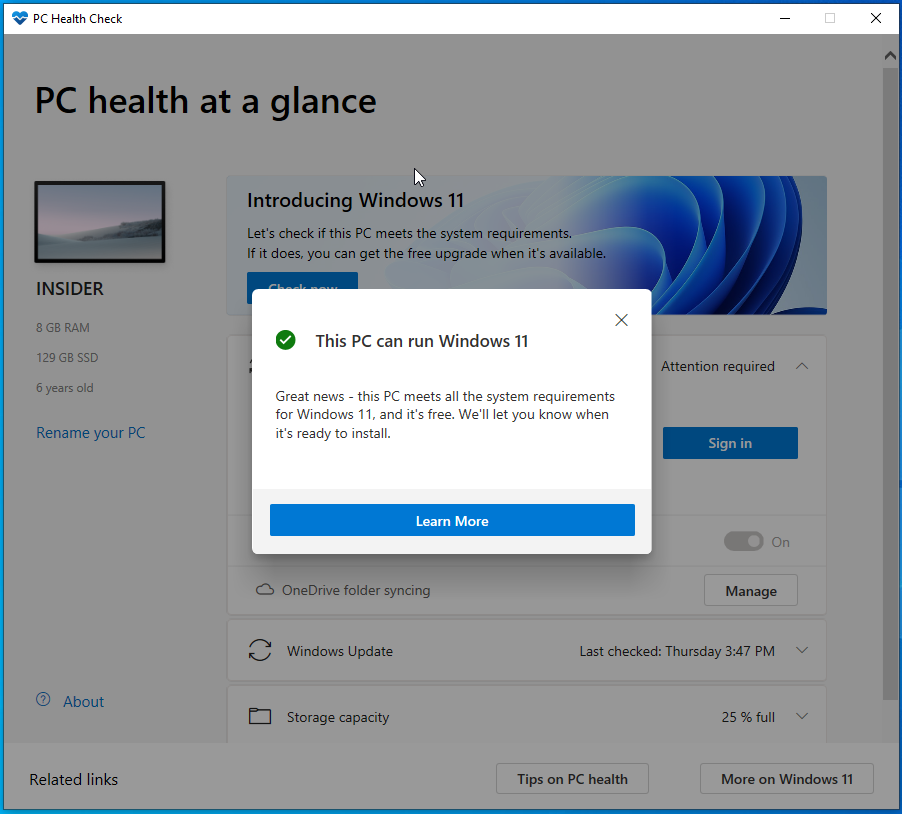Screen dimensions: 902x814
Task: Click the Sign in button
Action: pyautogui.click(x=730, y=443)
